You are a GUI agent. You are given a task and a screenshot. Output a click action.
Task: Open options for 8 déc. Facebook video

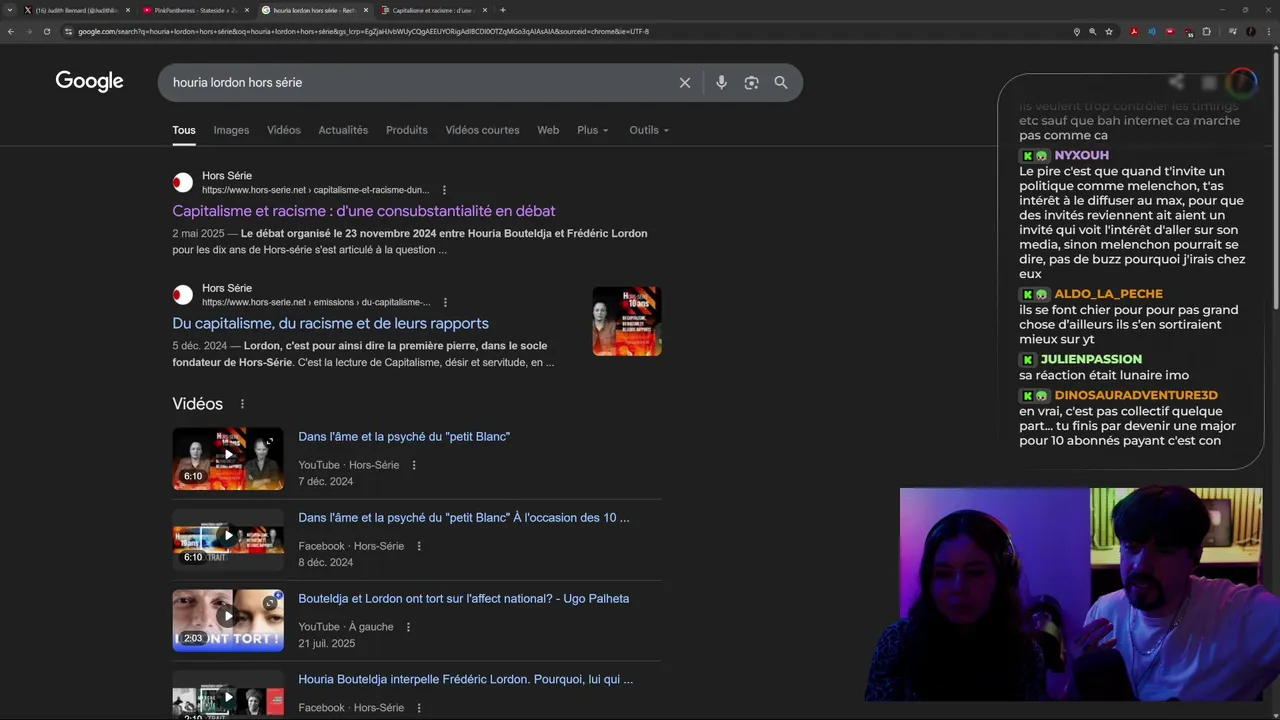[x=419, y=546]
